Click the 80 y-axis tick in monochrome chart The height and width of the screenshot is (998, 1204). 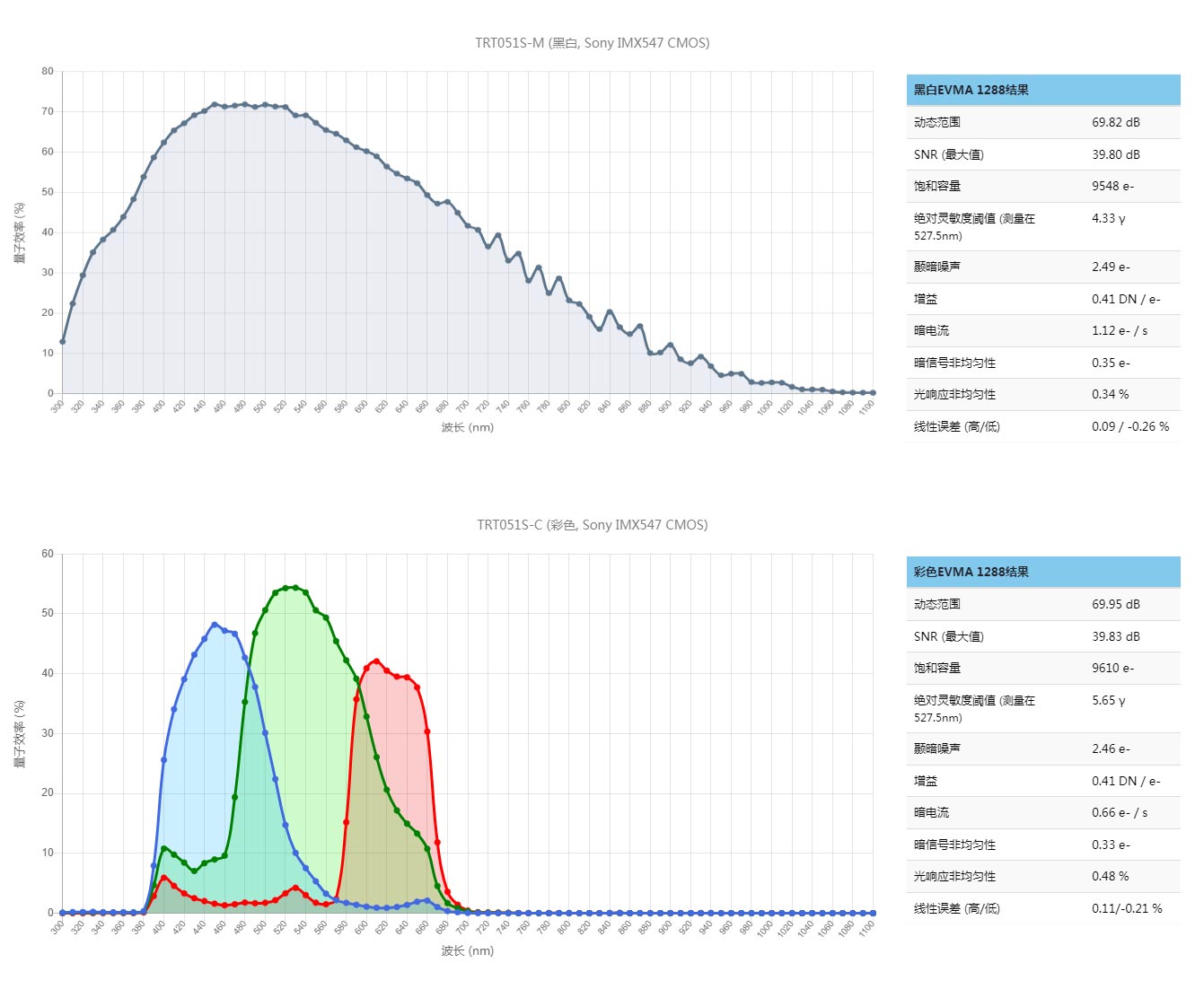[x=48, y=71]
